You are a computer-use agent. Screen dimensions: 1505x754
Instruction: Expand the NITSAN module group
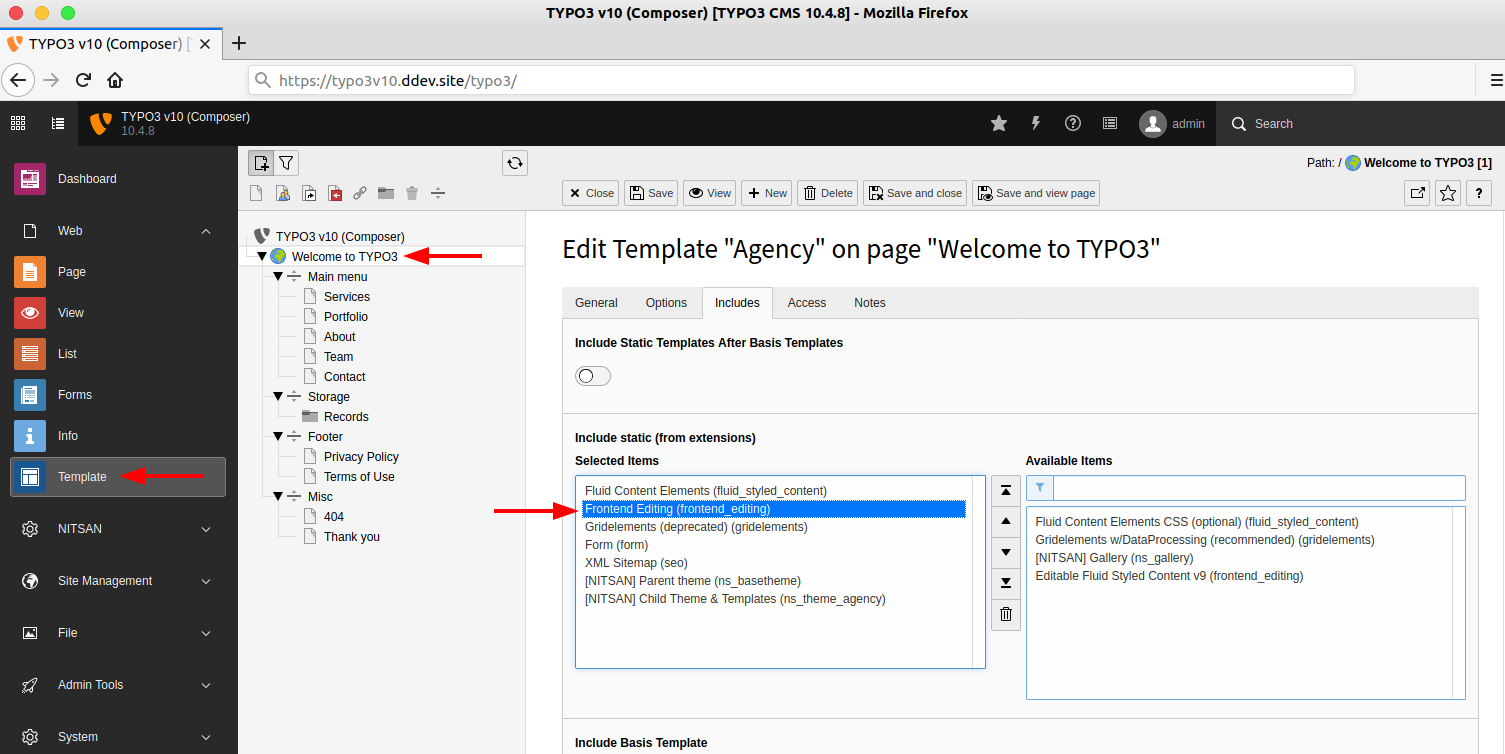click(x=206, y=529)
